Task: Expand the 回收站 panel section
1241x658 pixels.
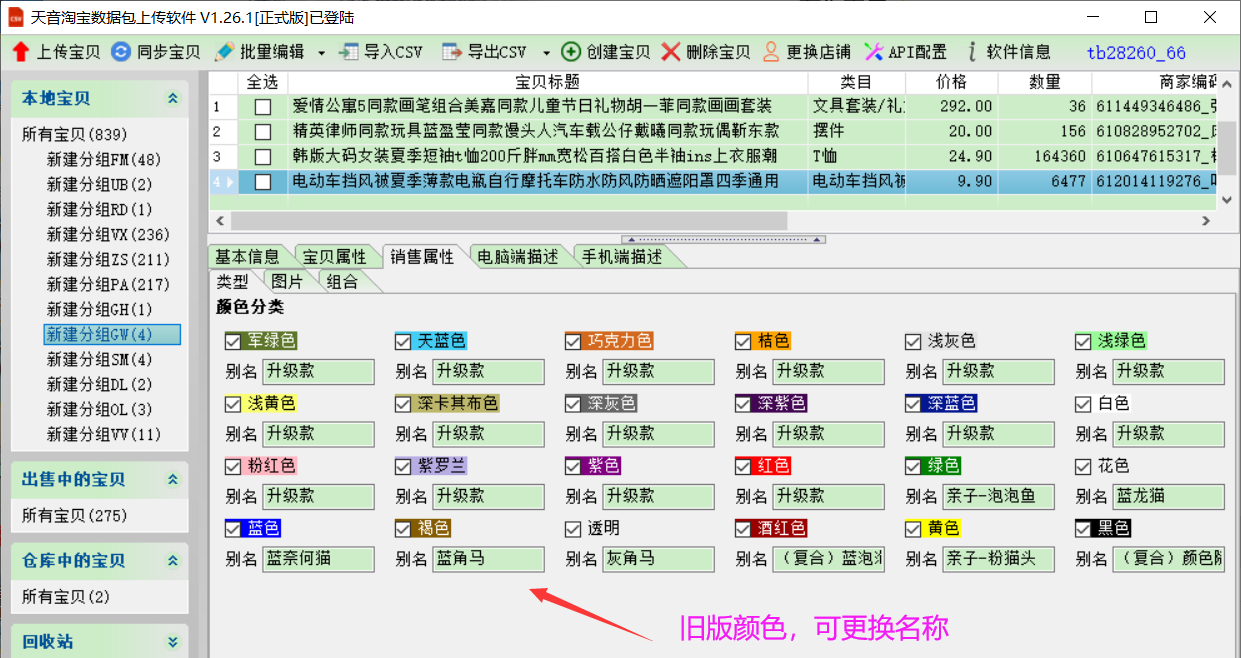Action: pyautogui.click(x=172, y=642)
